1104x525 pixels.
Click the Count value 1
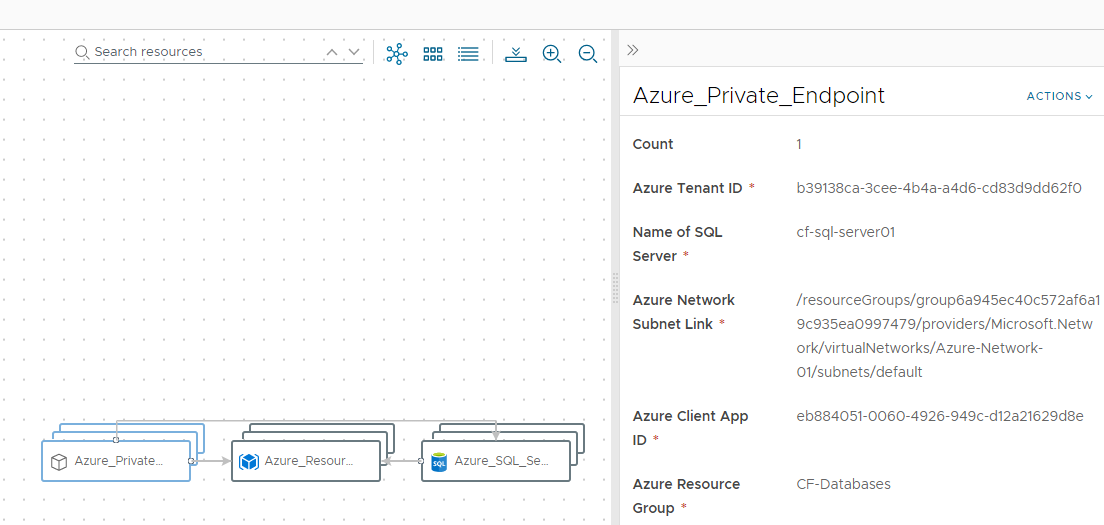coord(799,144)
